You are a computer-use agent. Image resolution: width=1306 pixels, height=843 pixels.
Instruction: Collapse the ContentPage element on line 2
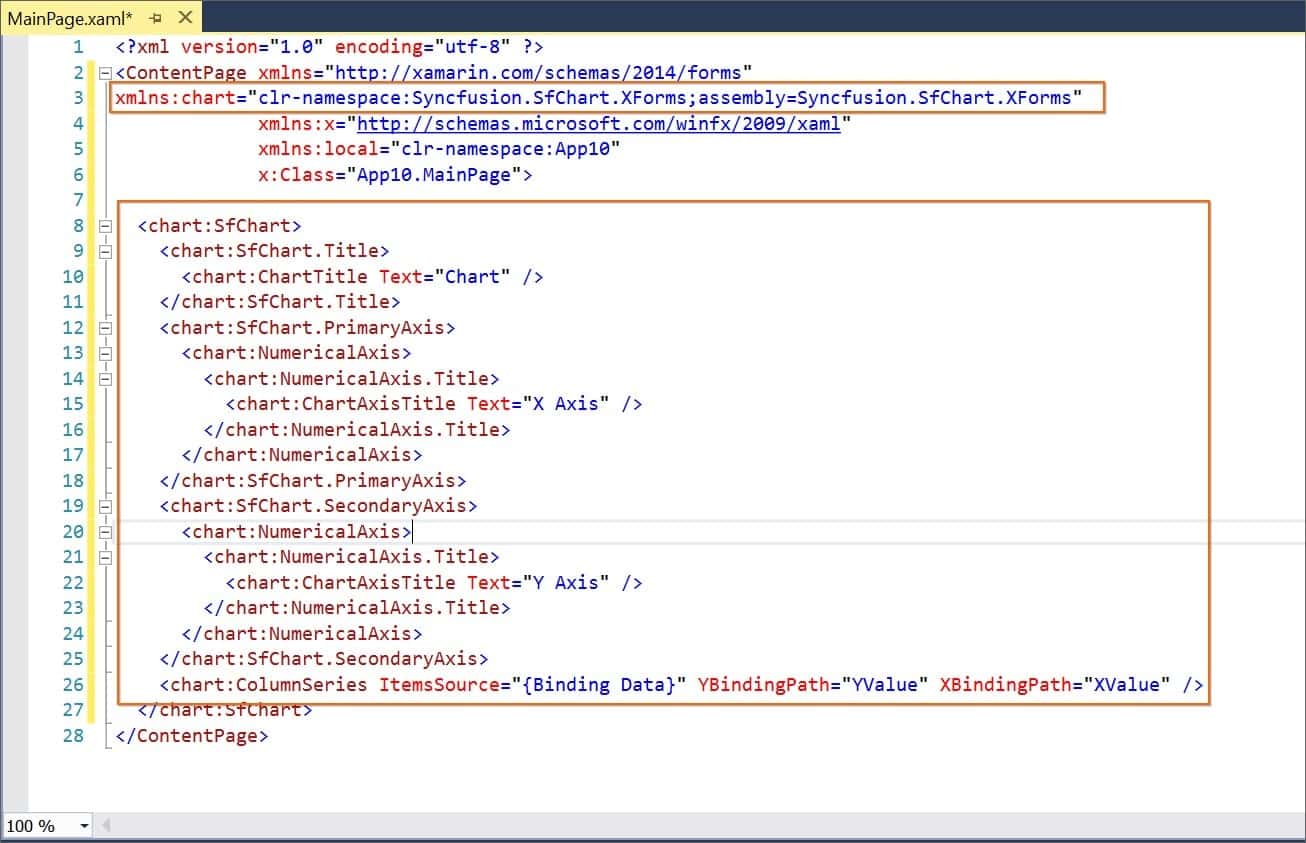click(106, 72)
